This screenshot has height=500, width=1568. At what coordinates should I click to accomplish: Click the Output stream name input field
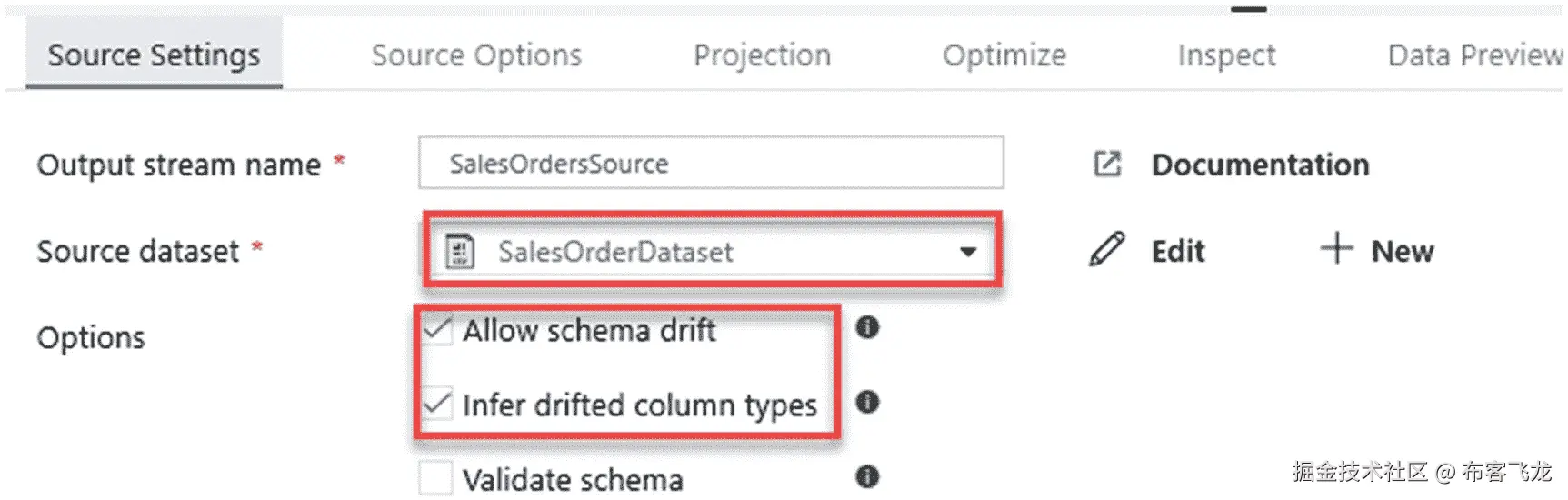click(x=711, y=164)
